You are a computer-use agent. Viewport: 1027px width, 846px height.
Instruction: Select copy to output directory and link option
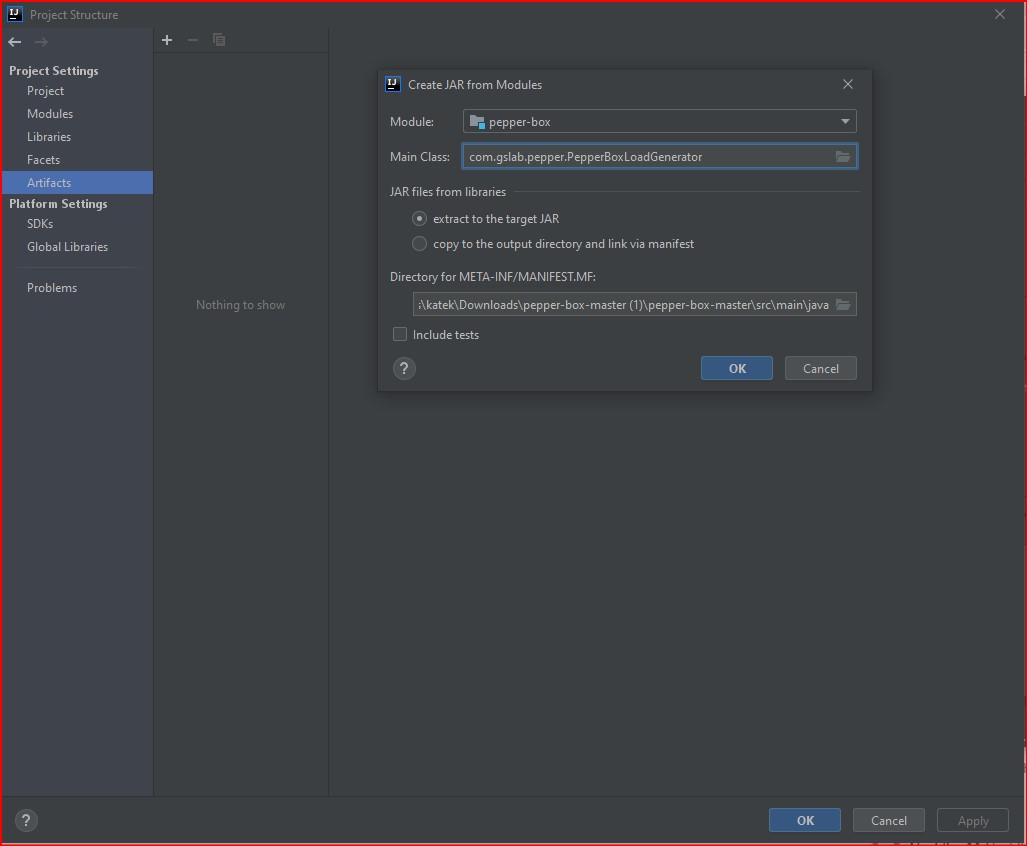pos(419,243)
